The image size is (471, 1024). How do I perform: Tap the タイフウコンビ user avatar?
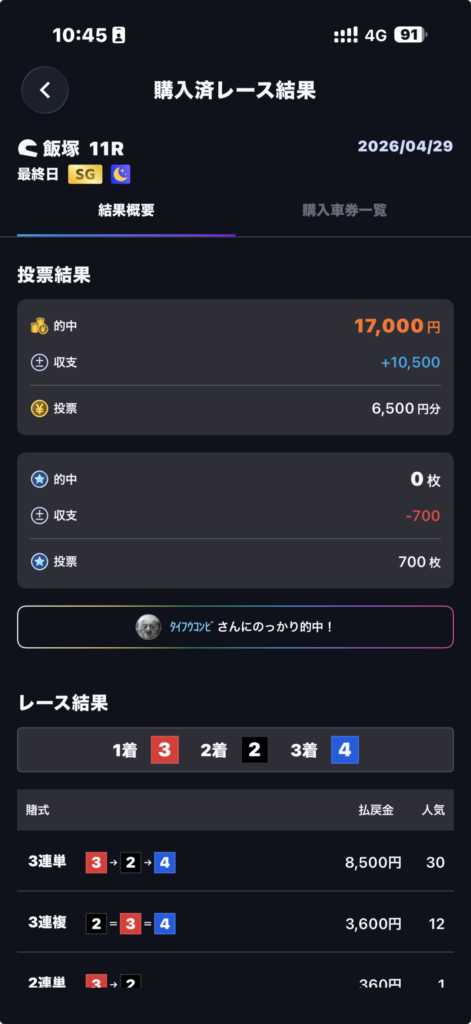coord(148,627)
